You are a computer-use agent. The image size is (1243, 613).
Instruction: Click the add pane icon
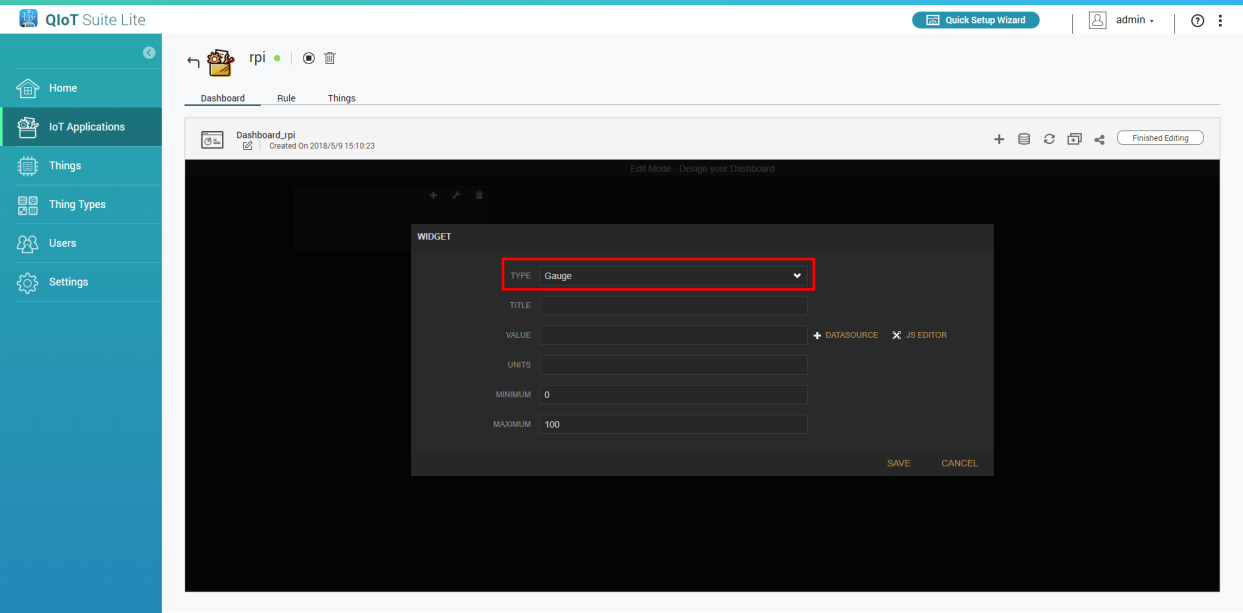click(1074, 139)
